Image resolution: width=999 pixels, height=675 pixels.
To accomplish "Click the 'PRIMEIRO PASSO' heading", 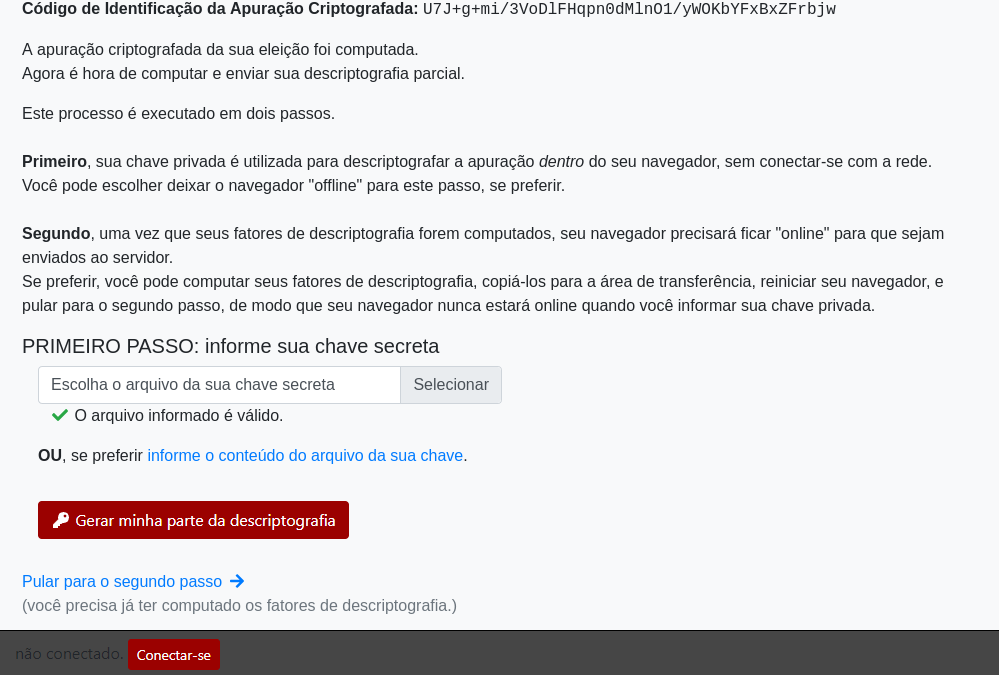I will (231, 346).
